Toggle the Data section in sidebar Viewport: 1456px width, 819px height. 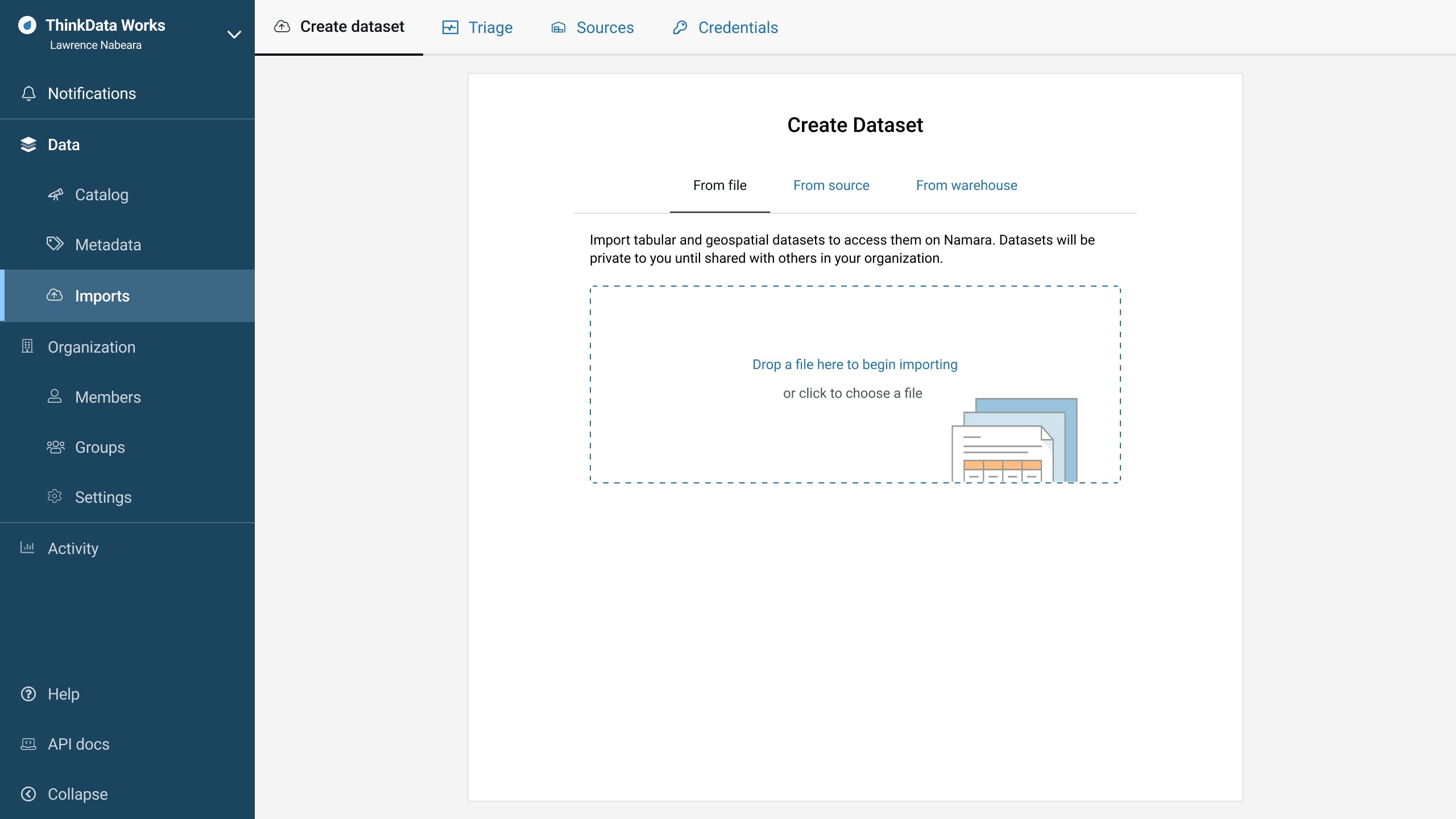click(64, 144)
